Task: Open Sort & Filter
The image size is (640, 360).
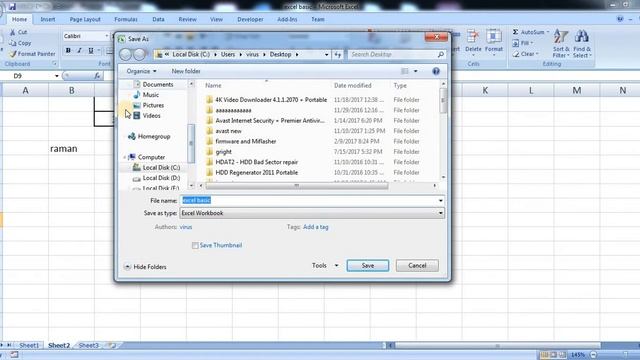Action: pyautogui.click(x=561, y=44)
